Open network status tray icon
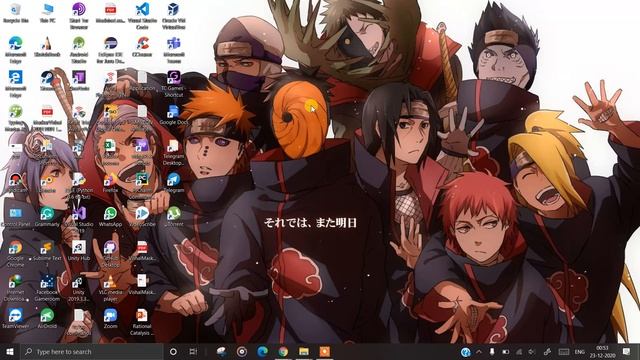 coord(519,351)
